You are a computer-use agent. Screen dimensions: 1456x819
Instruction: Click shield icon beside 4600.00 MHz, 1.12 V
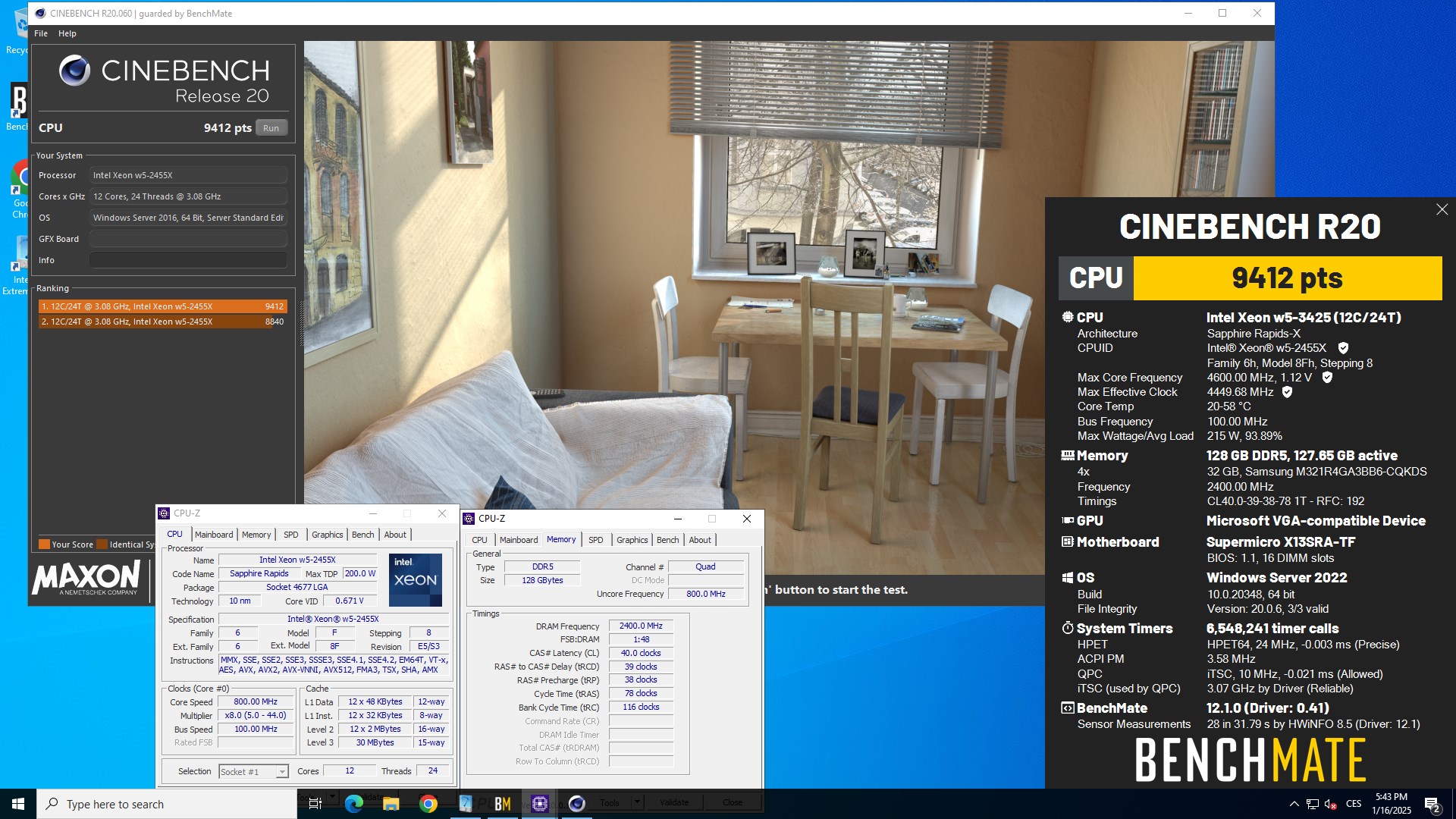pos(1327,378)
